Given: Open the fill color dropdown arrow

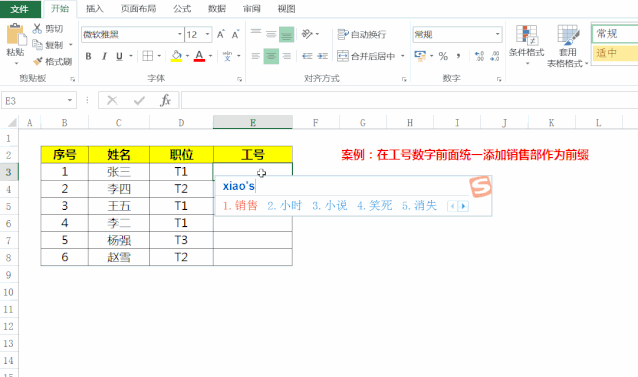Looking at the screenshot, I should tap(188, 56).
